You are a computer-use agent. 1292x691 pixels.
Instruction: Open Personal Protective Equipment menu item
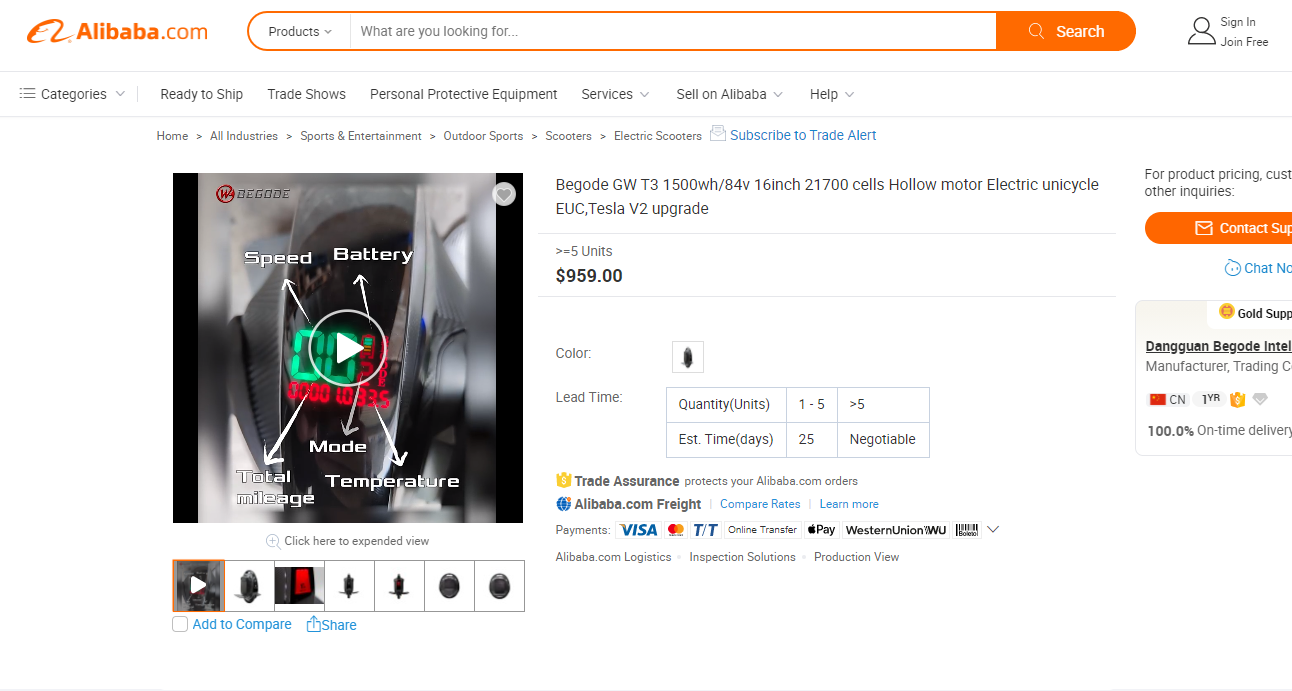click(463, 94)
